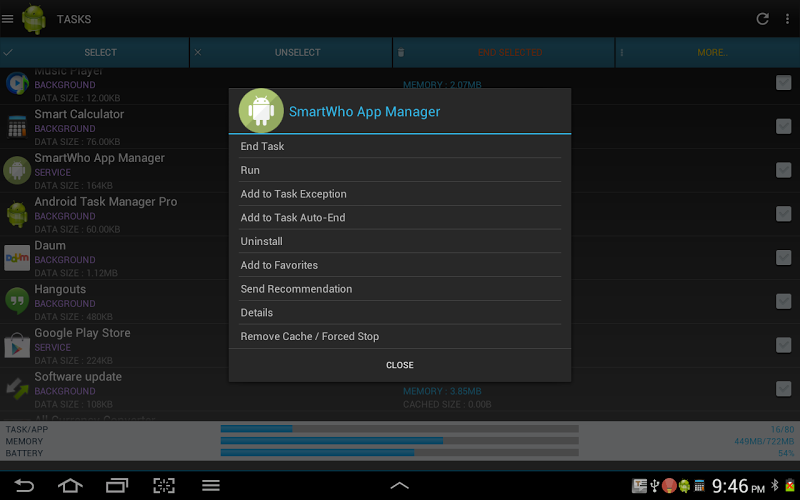Tap the 449MB/722MB memory value
Image resolution: width=800 pixels, height=500 pixels.
(764, 441)
